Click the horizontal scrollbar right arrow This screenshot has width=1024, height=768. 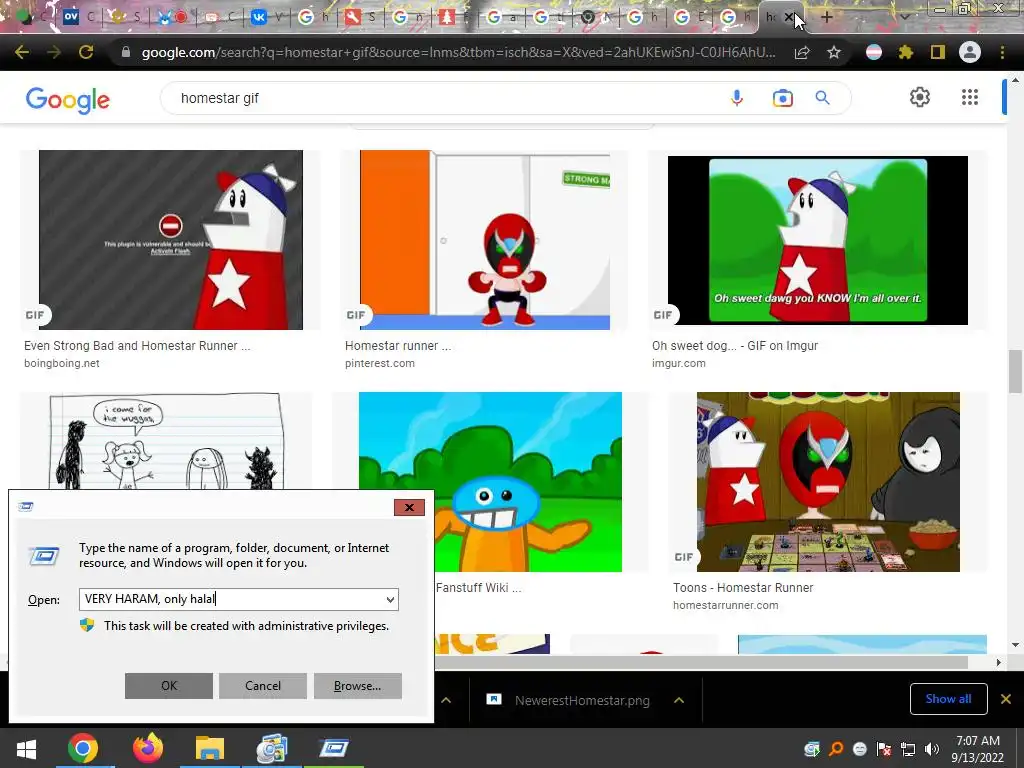click(x=998, y=662)
